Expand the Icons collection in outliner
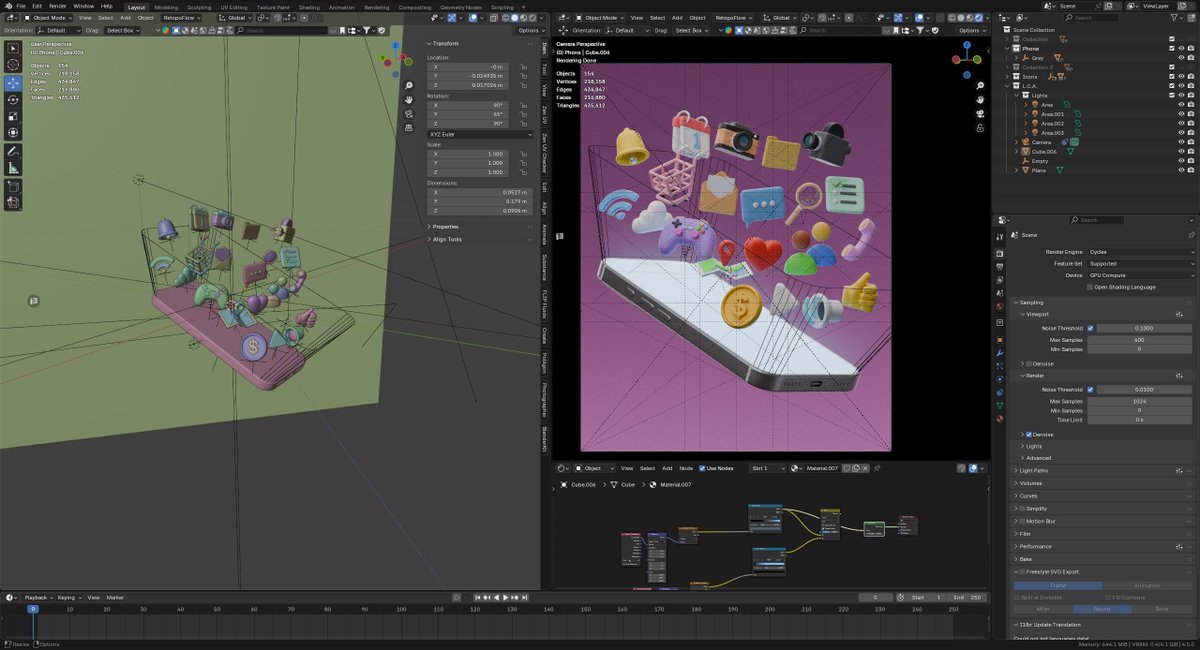1200x650 pixels. 1008,76
